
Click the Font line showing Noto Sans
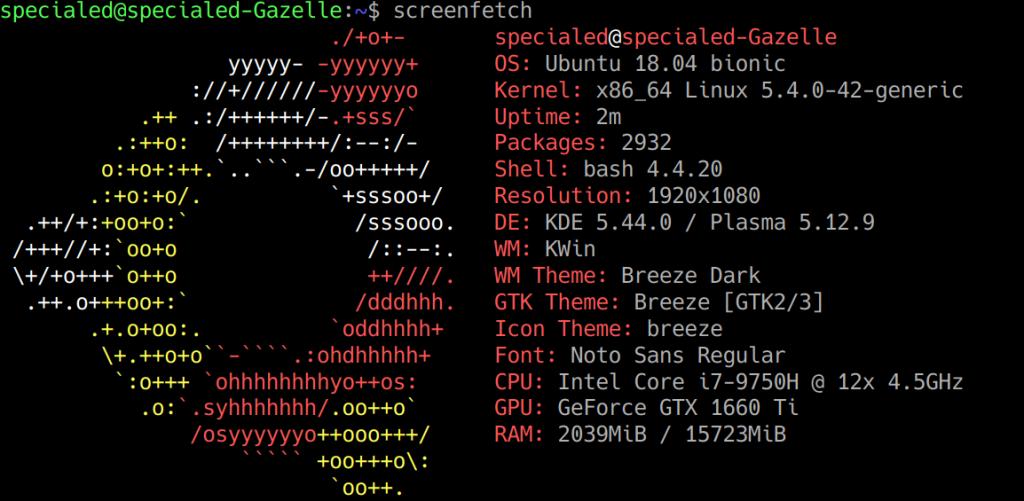pyautogui.click(x=640, y=355)
